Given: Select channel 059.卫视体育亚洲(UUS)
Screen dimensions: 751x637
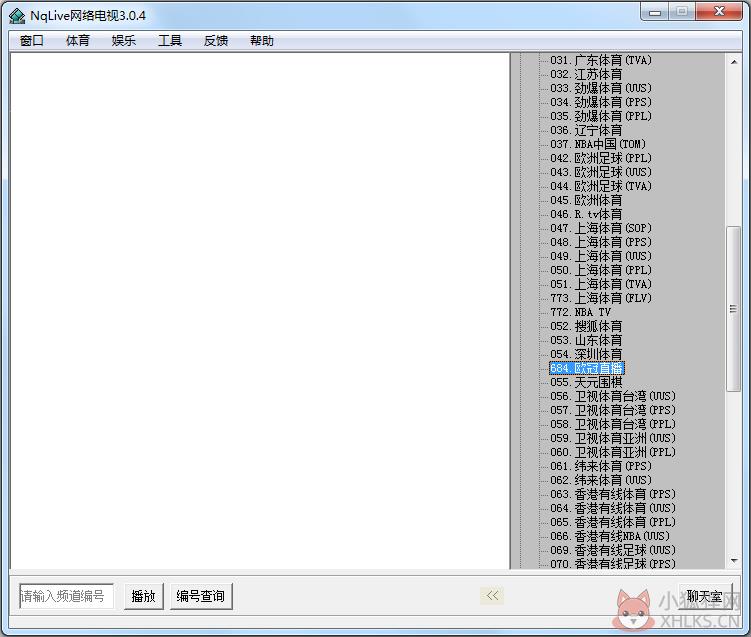Looking at the screenshot, I should point(613,438).
